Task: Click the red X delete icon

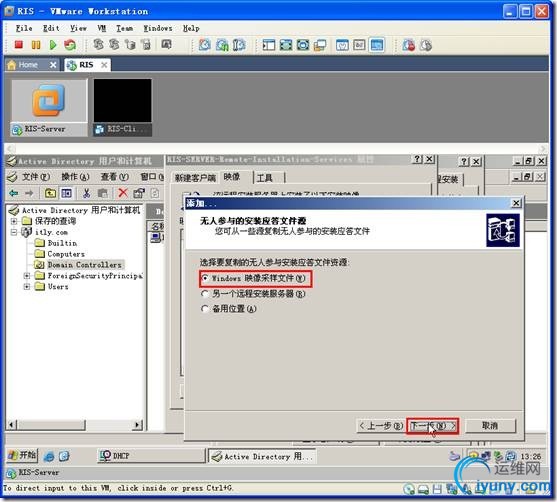Action: [123, 193]
